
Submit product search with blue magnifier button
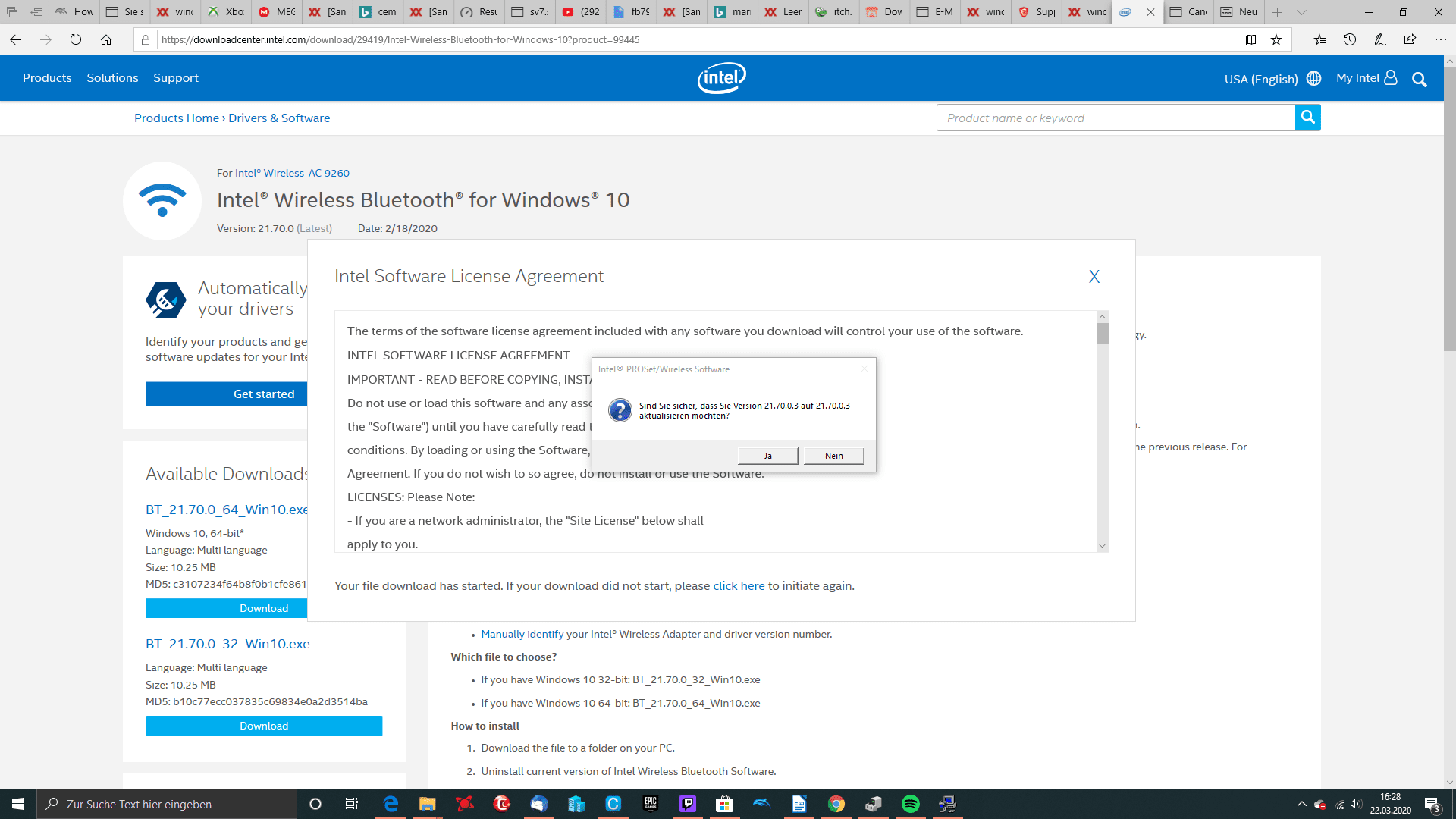[1307, 118]
